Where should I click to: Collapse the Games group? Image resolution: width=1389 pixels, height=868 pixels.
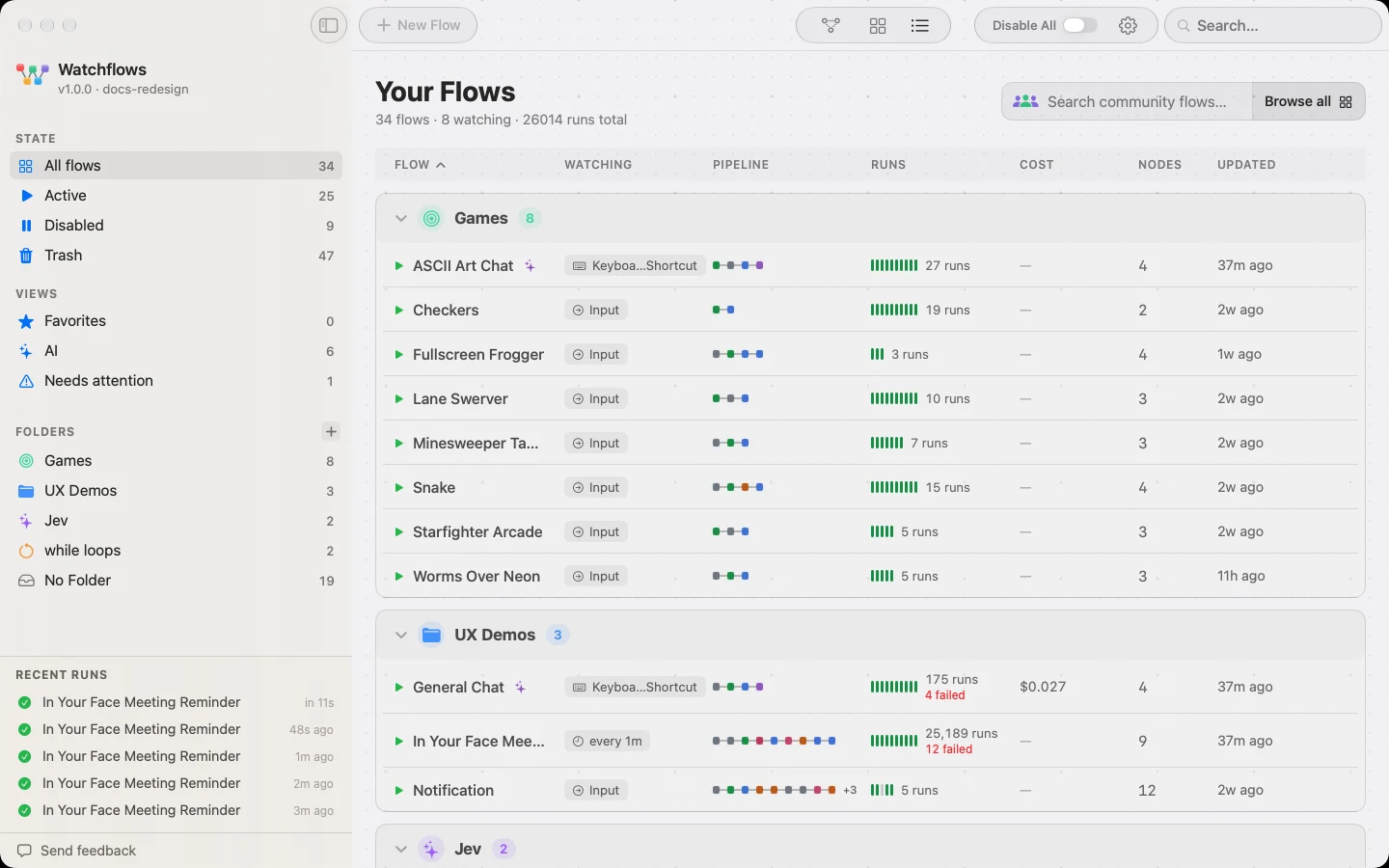(x=400, y=218)
